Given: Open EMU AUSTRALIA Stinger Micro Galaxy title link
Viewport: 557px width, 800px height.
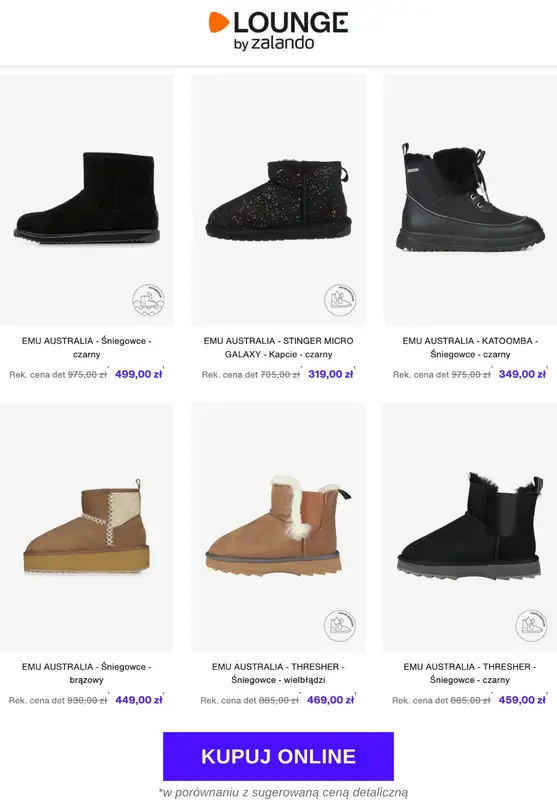Looking at the screenshot, I should pyautogui.click(x=278, y=347).
